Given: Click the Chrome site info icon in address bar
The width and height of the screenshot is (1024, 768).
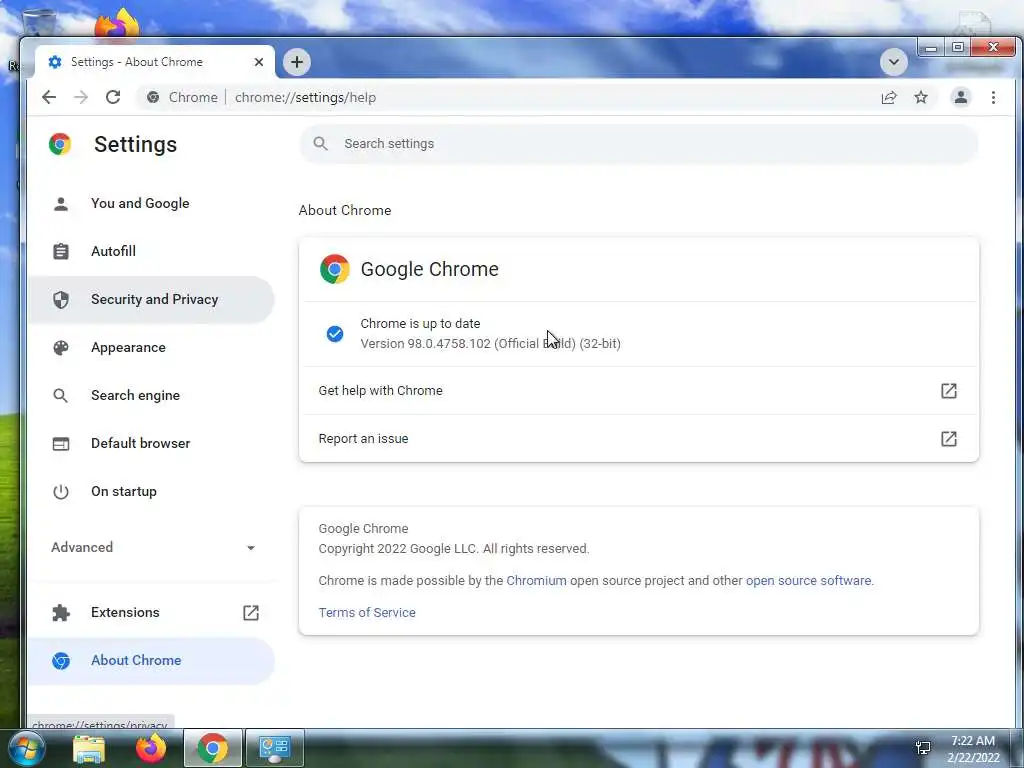Looking at the screenshot, I should pyautogui.click(x=153, y=97).
